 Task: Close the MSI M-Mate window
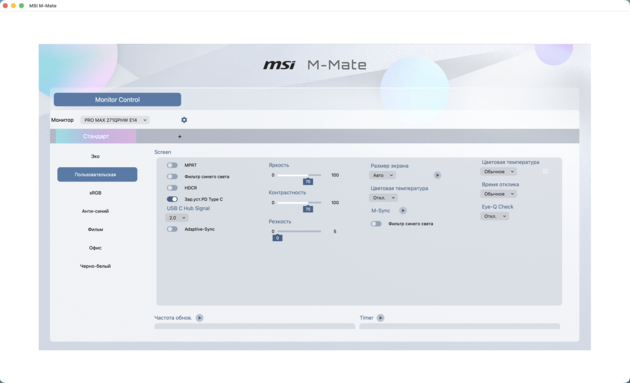pos(5,6)
